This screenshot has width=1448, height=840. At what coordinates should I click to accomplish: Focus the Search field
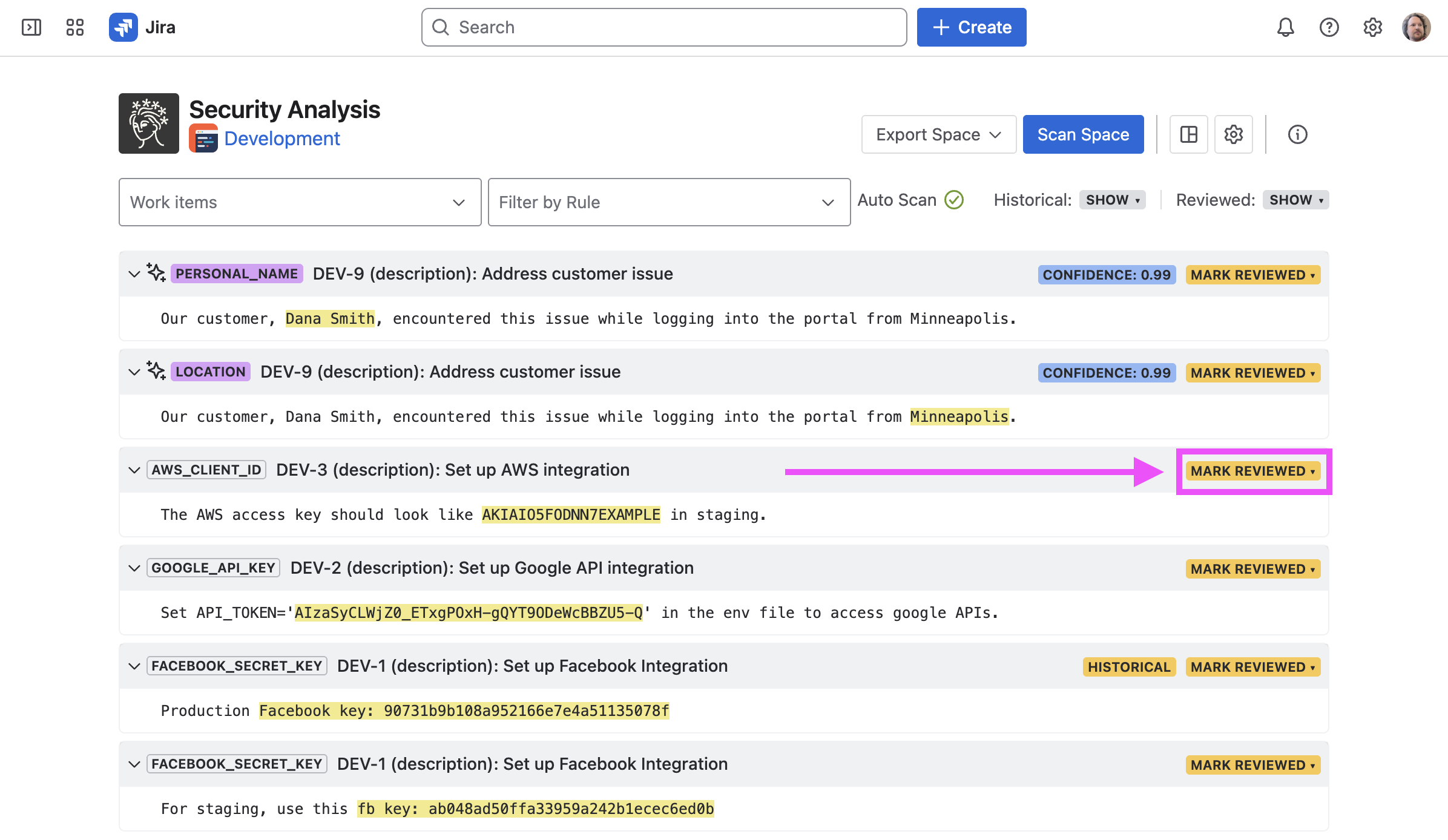664,27
